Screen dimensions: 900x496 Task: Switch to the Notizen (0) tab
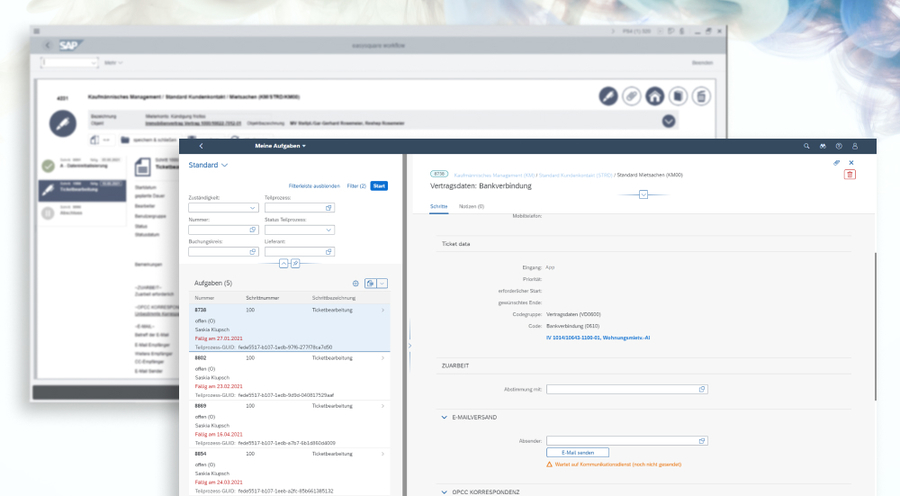(x=471, y=206)
